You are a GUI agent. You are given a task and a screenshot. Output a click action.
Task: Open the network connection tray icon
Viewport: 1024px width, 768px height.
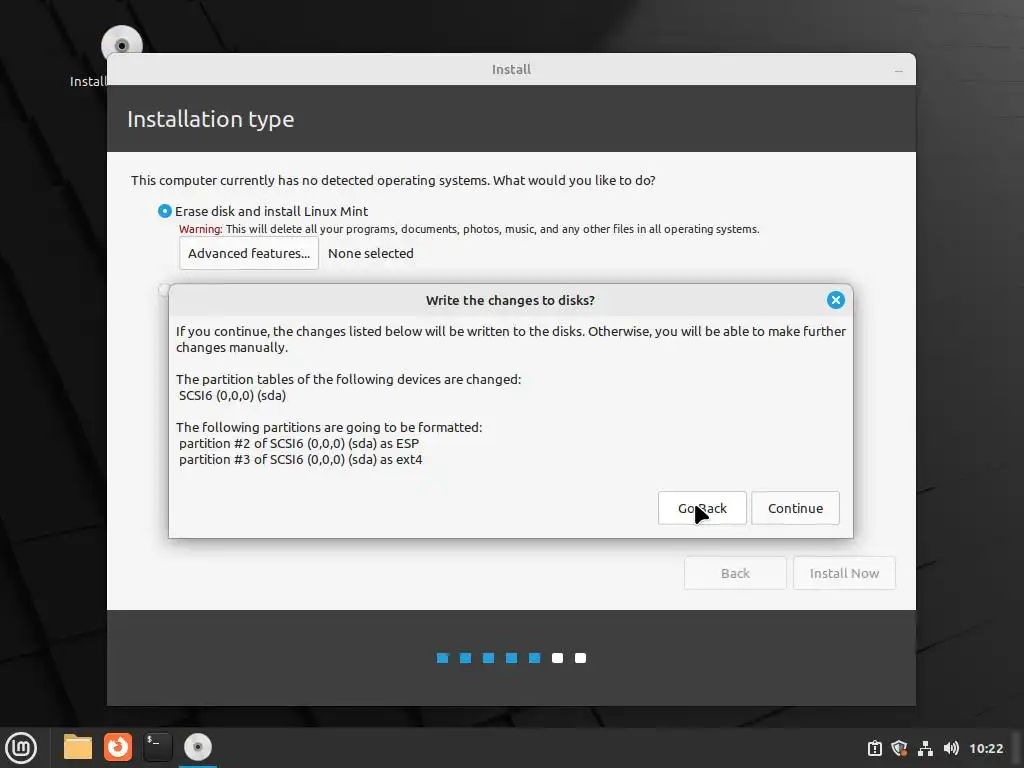tap(925, 748)
